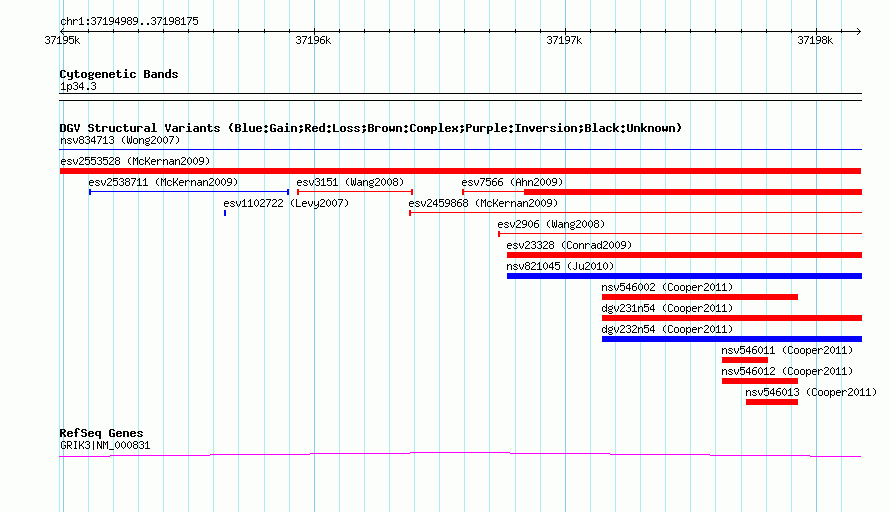Viewport: 890px width, 512px height.
Task: Select the esv2553528 (McKernan2009) label
Action: [x=135, y=161]
